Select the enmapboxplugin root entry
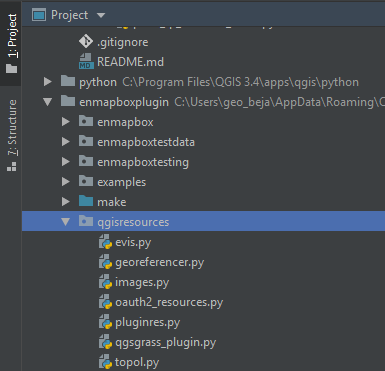Screen dimensions: 385x371 pos(232,102)
